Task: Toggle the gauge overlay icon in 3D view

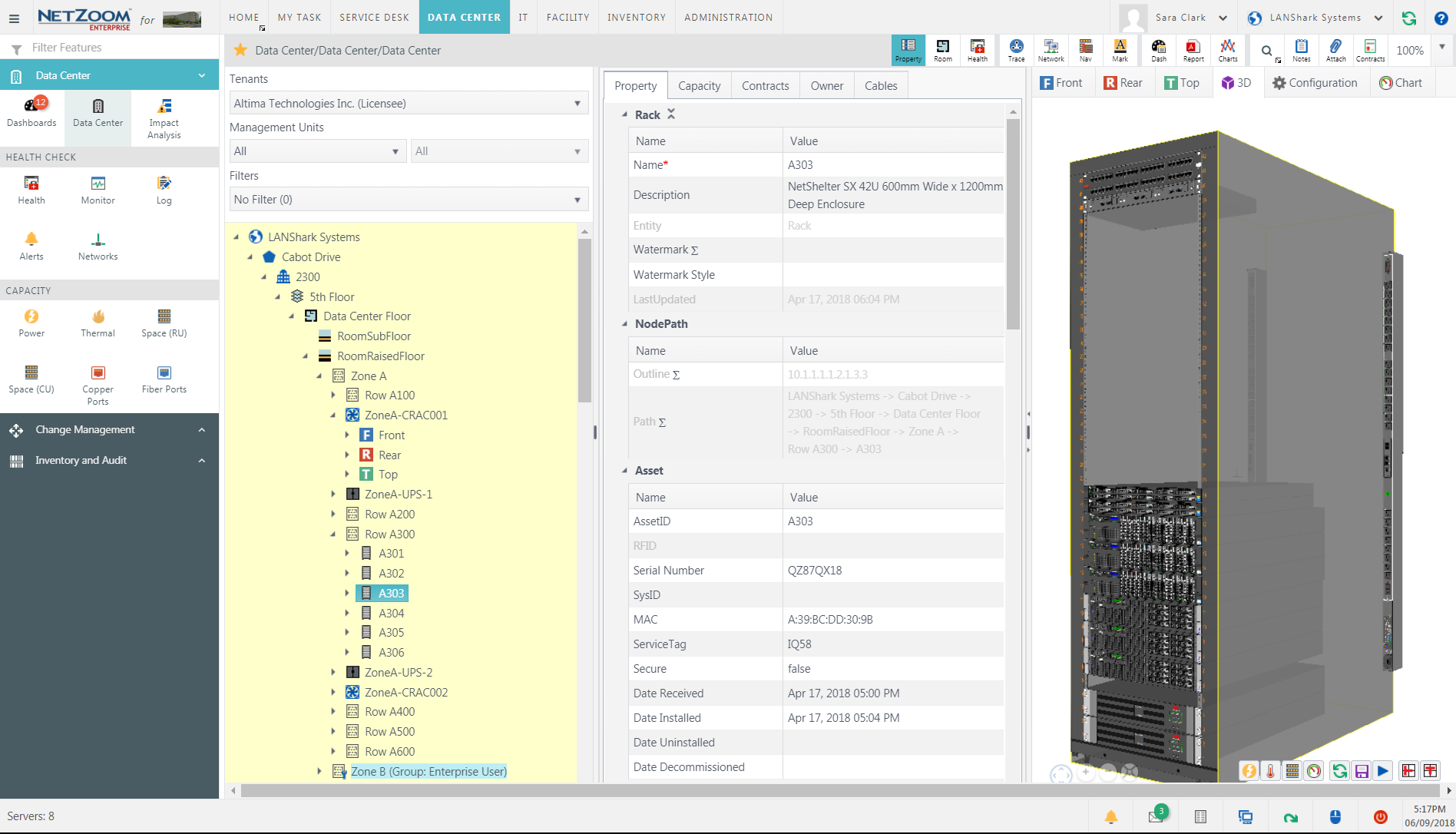Action: pos(1314,771)
